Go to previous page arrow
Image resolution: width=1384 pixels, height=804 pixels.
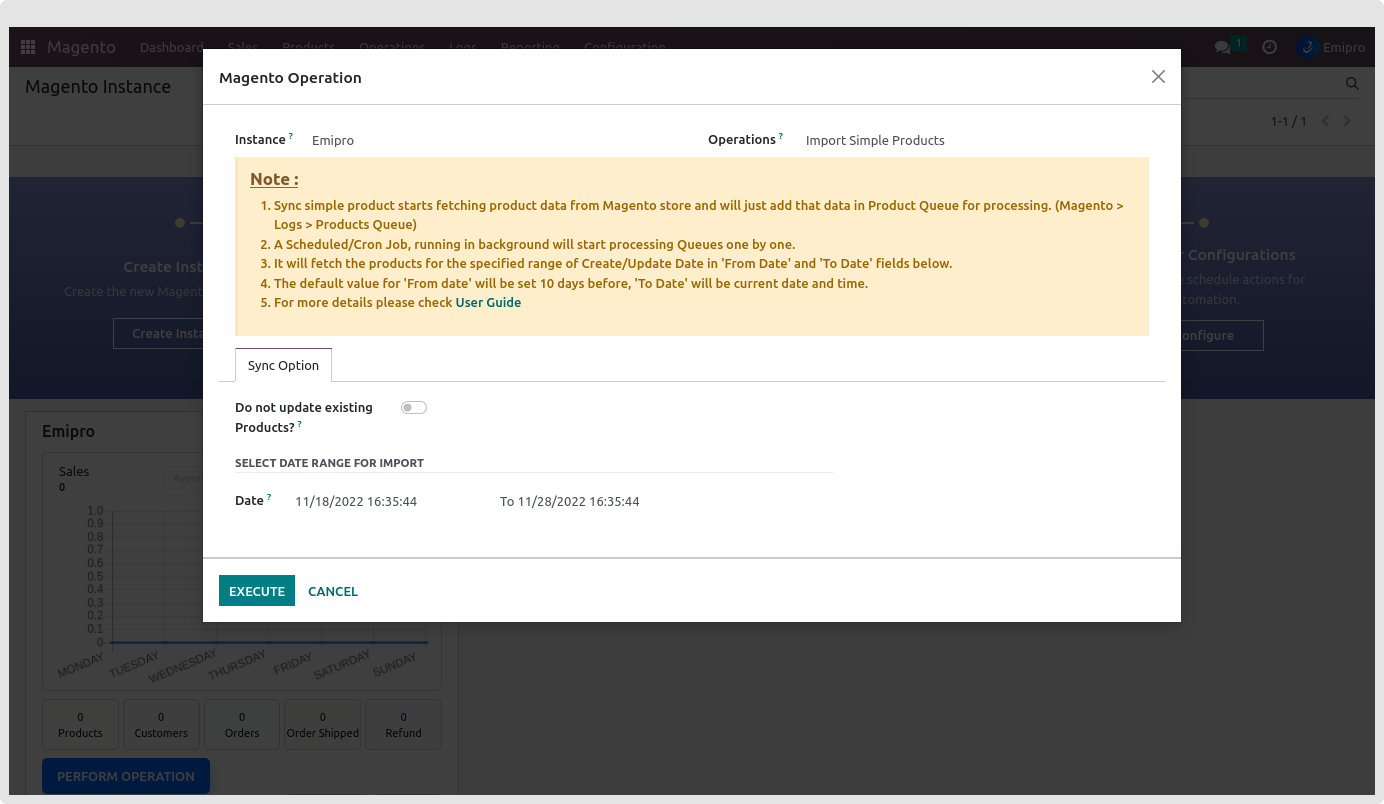1326,121
